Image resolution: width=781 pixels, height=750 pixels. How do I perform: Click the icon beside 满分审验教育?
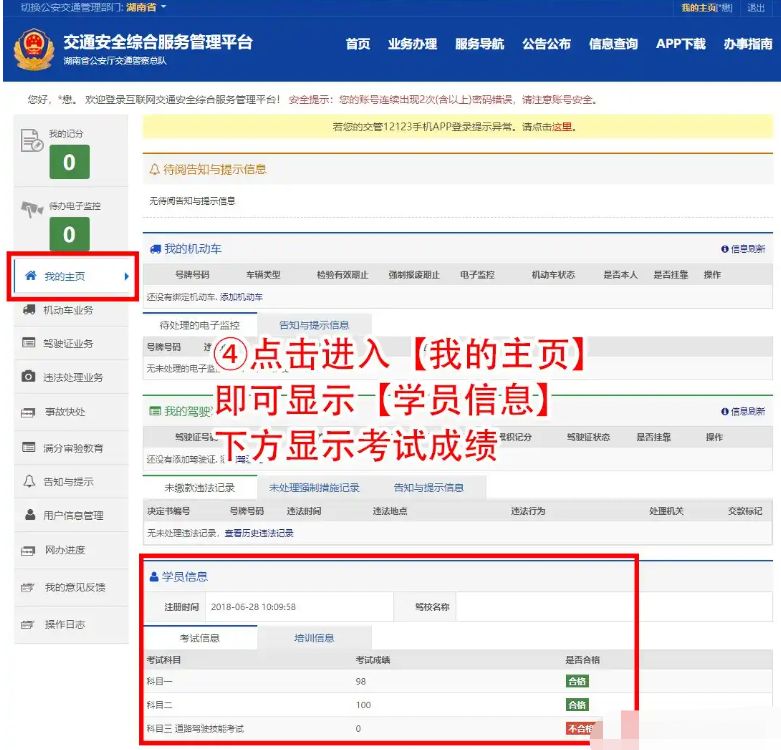tap(29, 447)
